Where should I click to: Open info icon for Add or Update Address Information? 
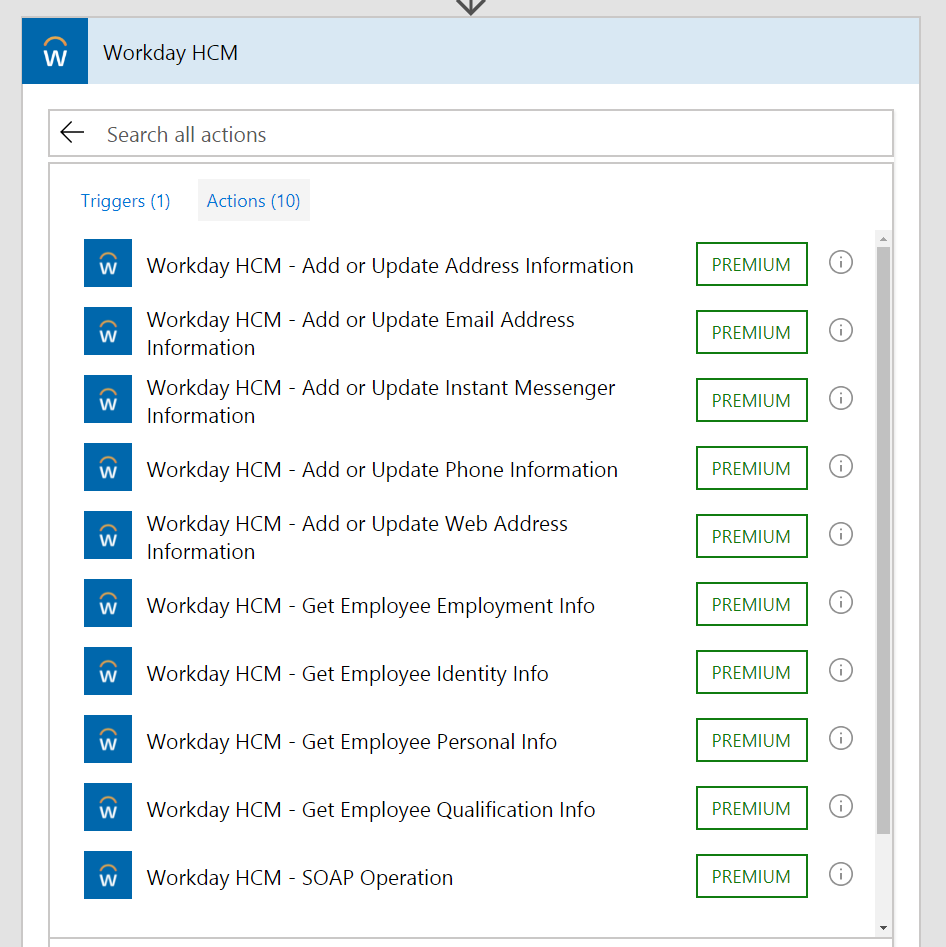(x=841, y=263)
